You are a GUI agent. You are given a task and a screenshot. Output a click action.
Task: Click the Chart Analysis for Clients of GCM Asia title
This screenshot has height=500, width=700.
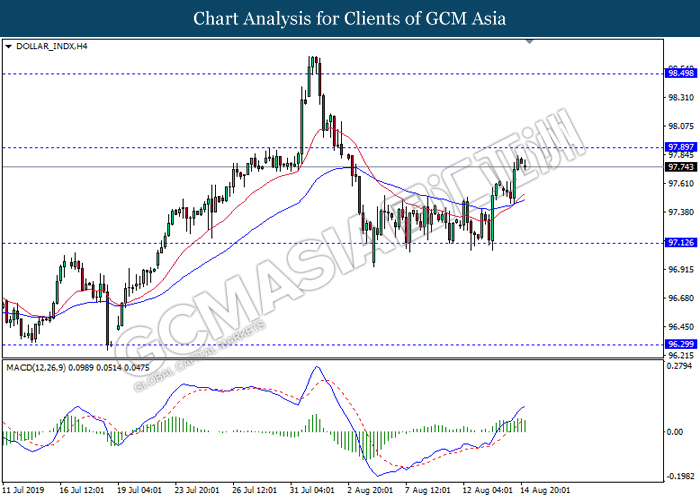click(x=350, y=19)
